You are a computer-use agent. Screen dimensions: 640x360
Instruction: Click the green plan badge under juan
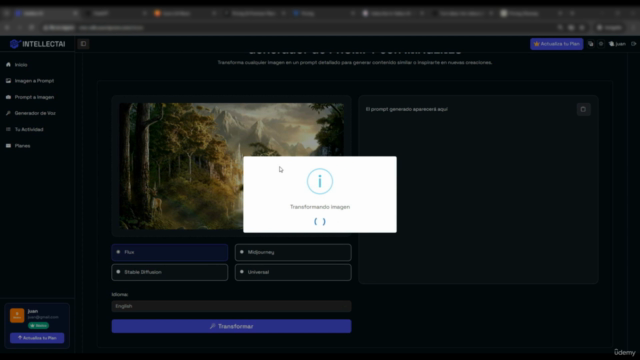pos(38,326)
